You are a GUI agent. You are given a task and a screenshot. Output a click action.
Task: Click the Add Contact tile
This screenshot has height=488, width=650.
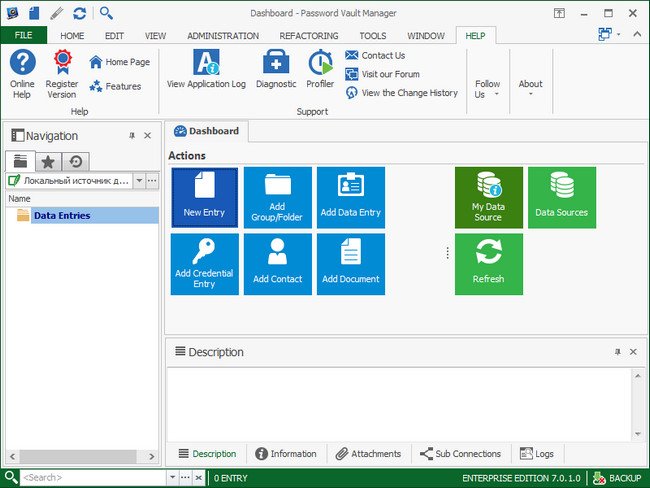[x=278, y=264]
